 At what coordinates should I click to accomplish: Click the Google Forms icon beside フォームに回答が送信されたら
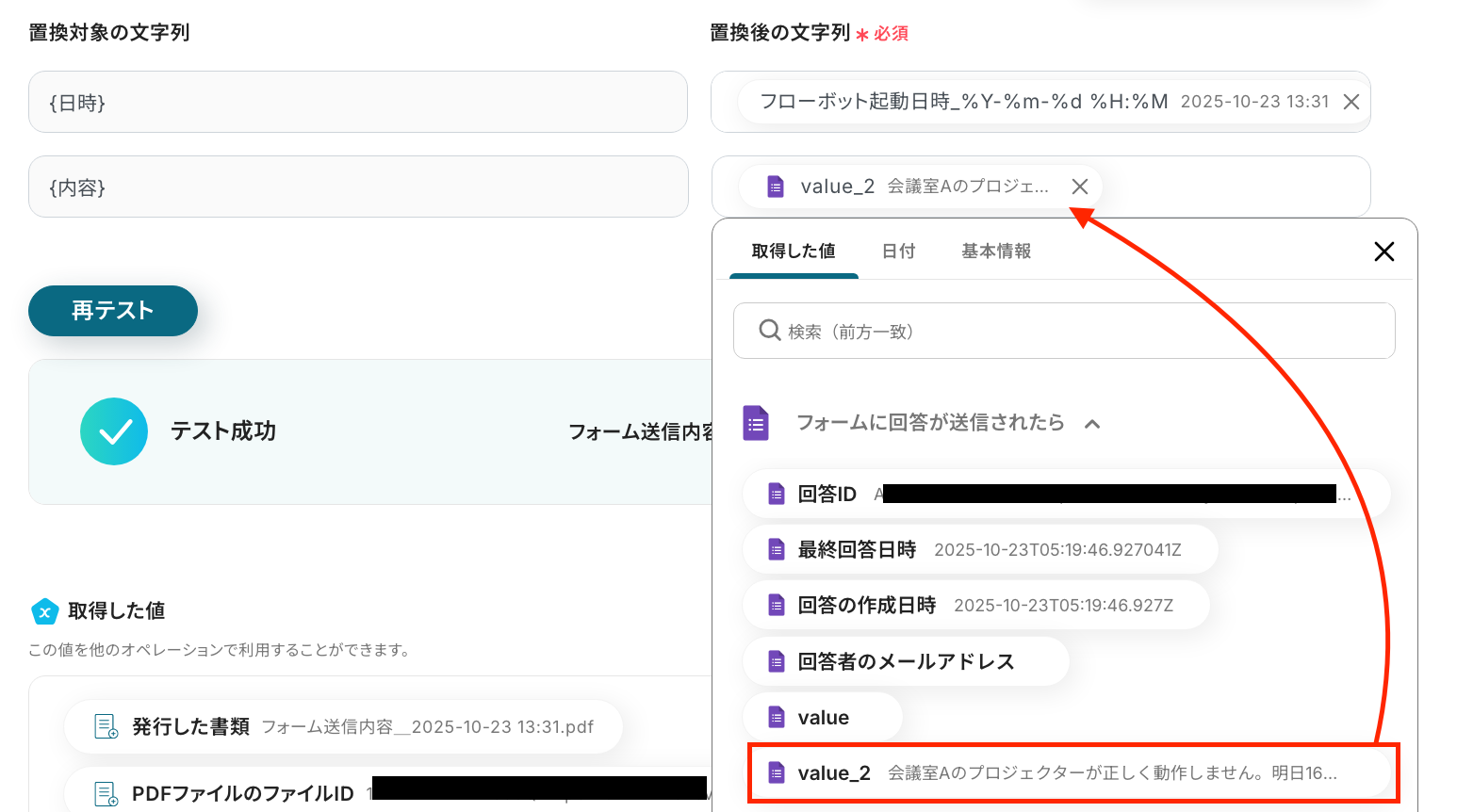click(x=756, y=423)
